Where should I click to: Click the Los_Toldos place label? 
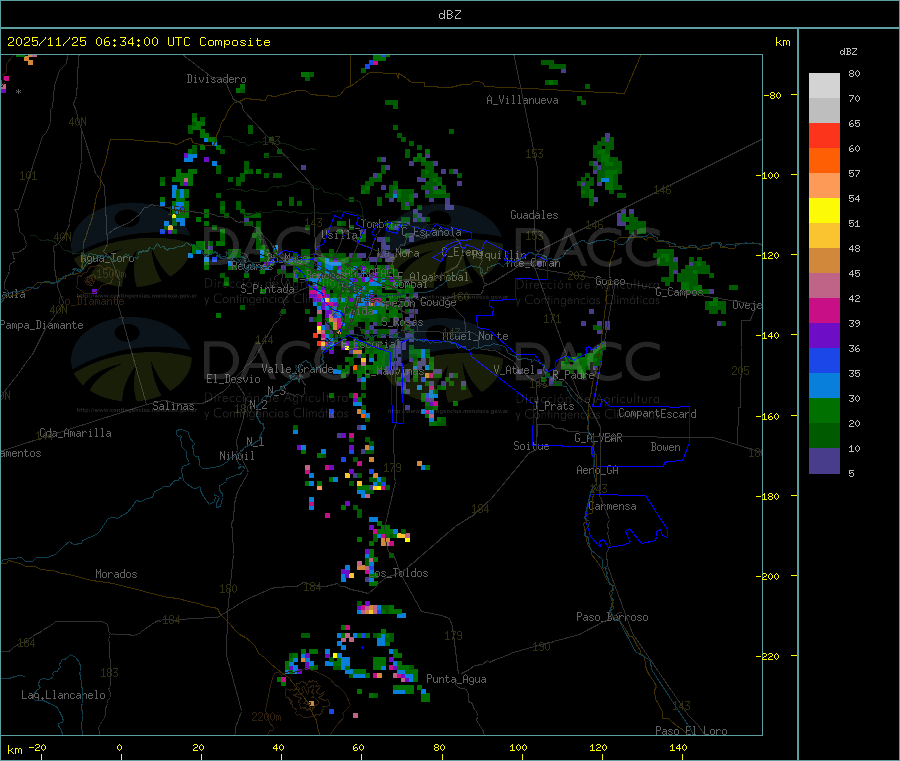(399, 573)
